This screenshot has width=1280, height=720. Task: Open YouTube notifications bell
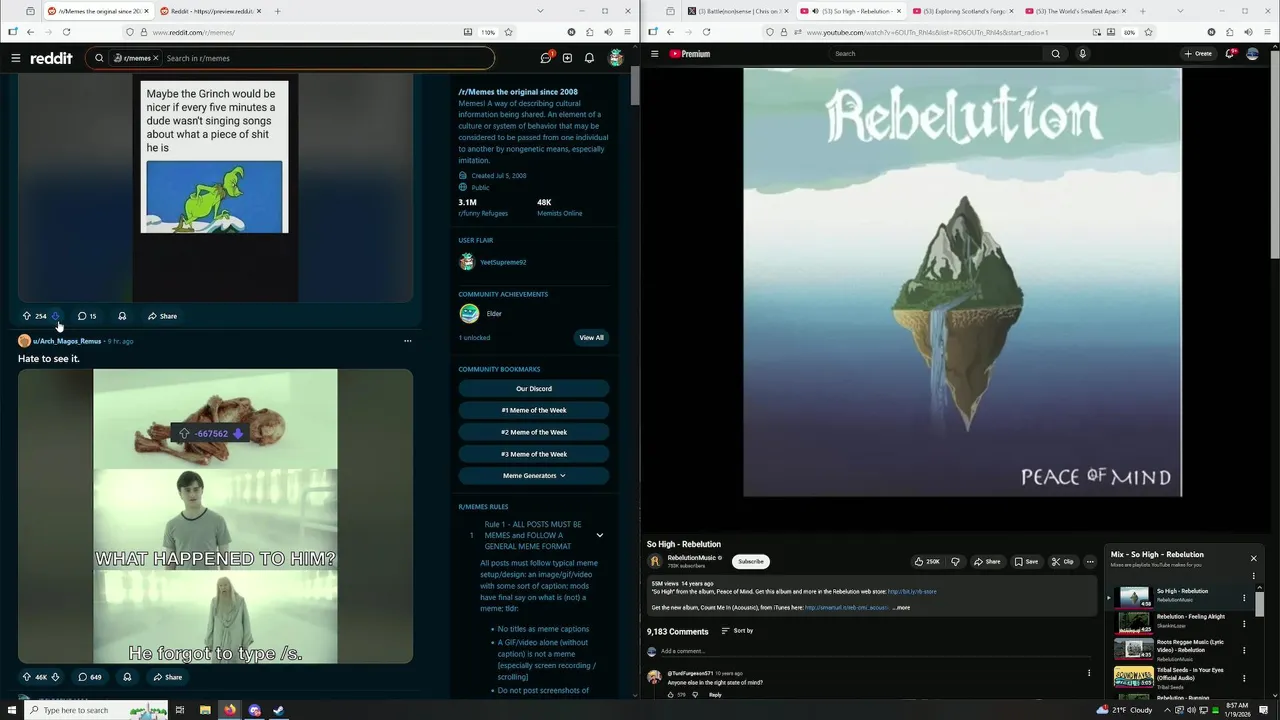point(1229,54)
